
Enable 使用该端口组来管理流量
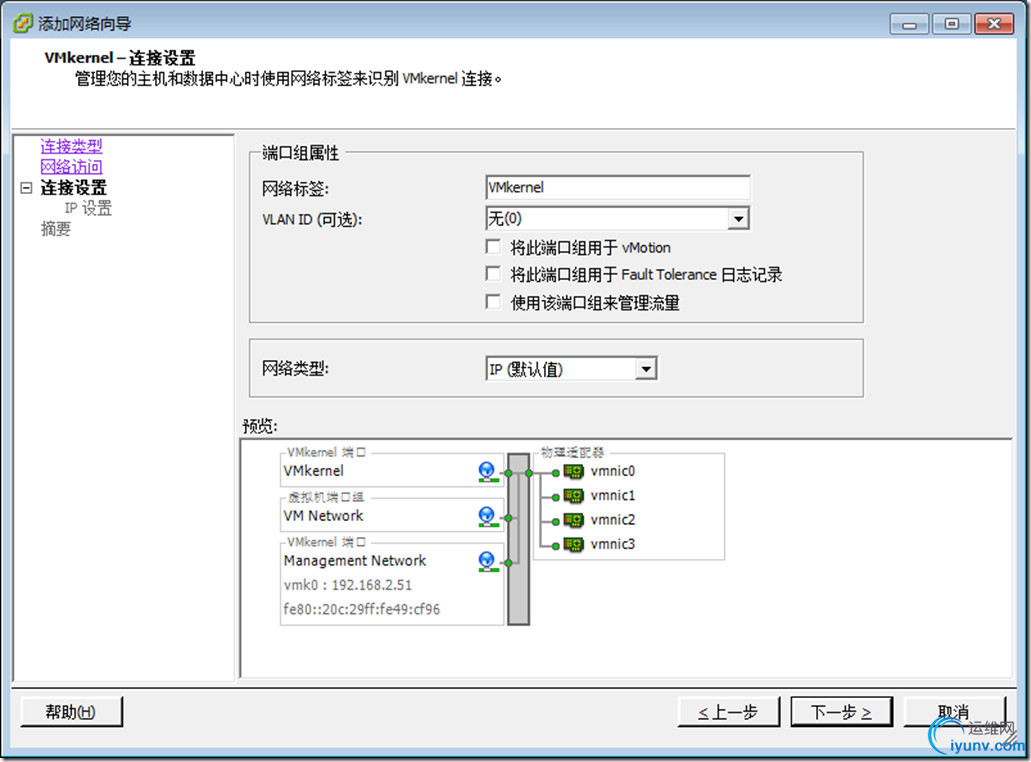(x=493, y=301)
